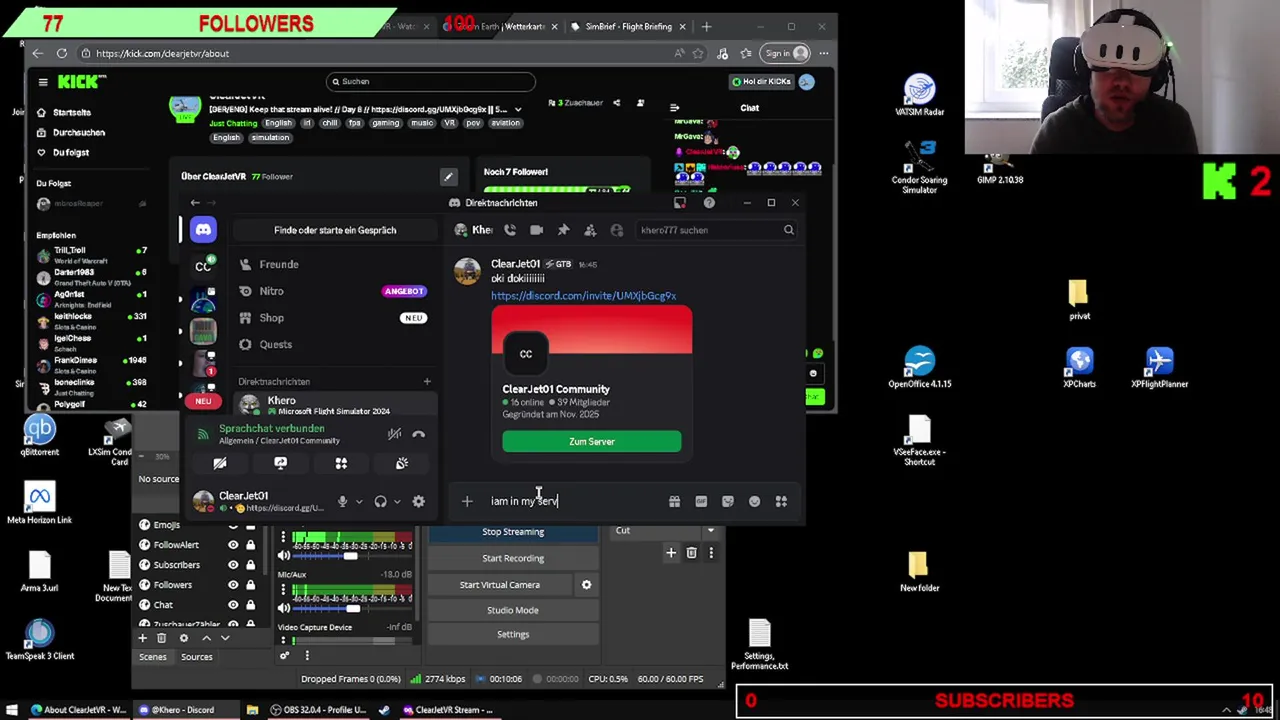Start a video call in Discord chat header

(537, 230)
